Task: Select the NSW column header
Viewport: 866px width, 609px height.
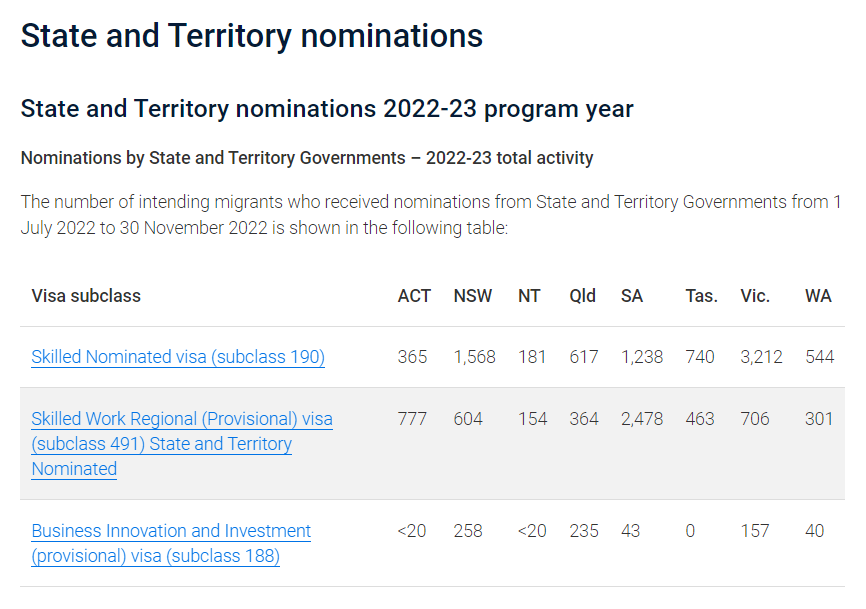Action: point(473,296)
